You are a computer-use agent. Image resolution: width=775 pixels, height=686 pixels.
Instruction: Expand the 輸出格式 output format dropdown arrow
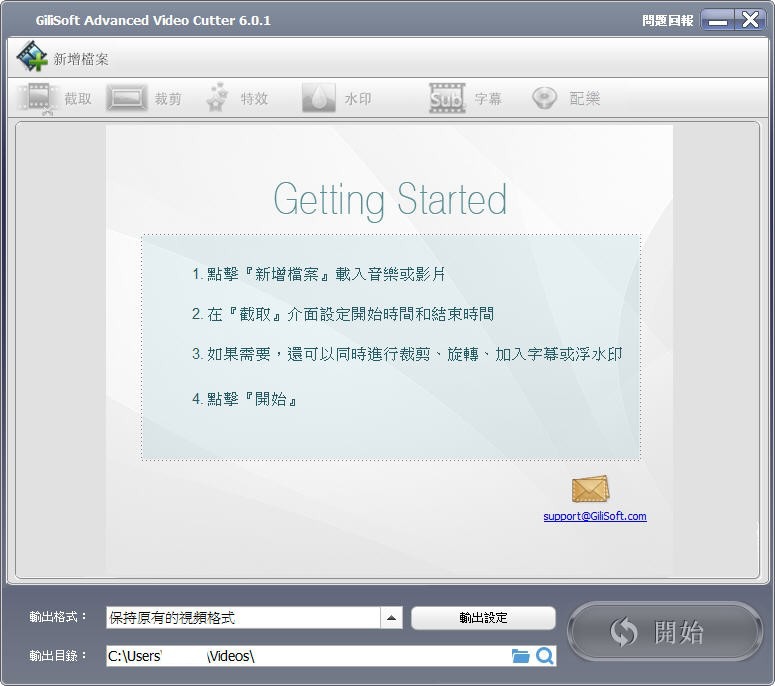coord(391,618)
